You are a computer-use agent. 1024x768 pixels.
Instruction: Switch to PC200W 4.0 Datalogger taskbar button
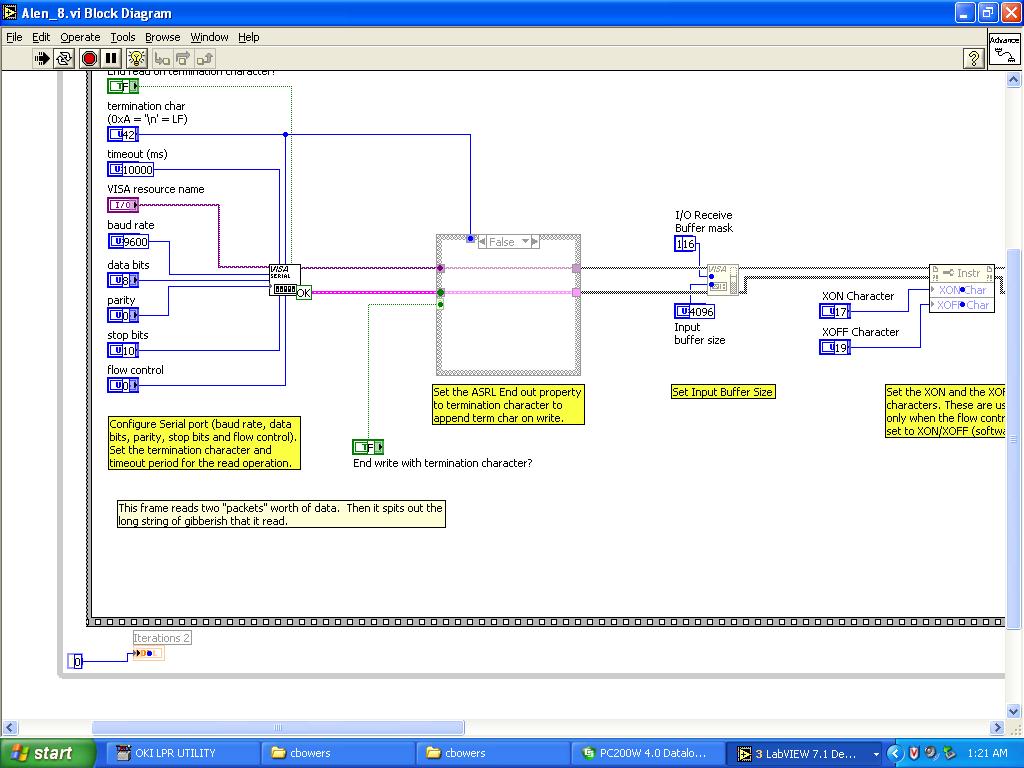647,753
